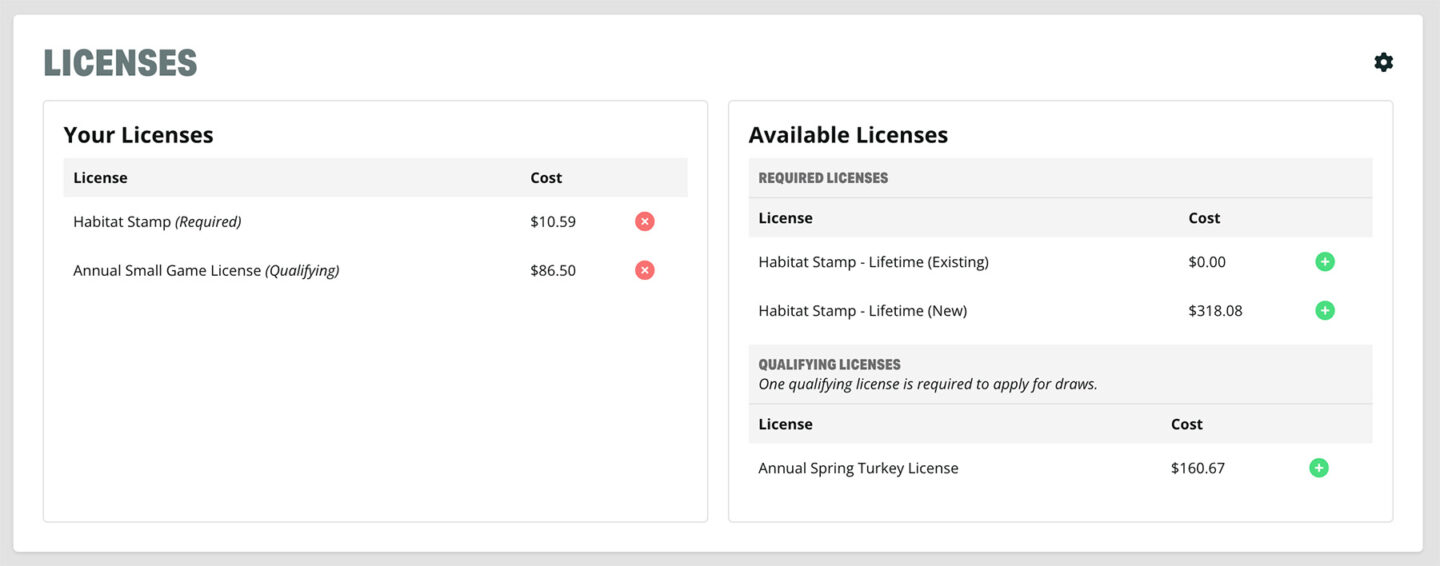Click the Available Licenses panel heading
Screen dimensions: 1440x566
click(848, 135)
